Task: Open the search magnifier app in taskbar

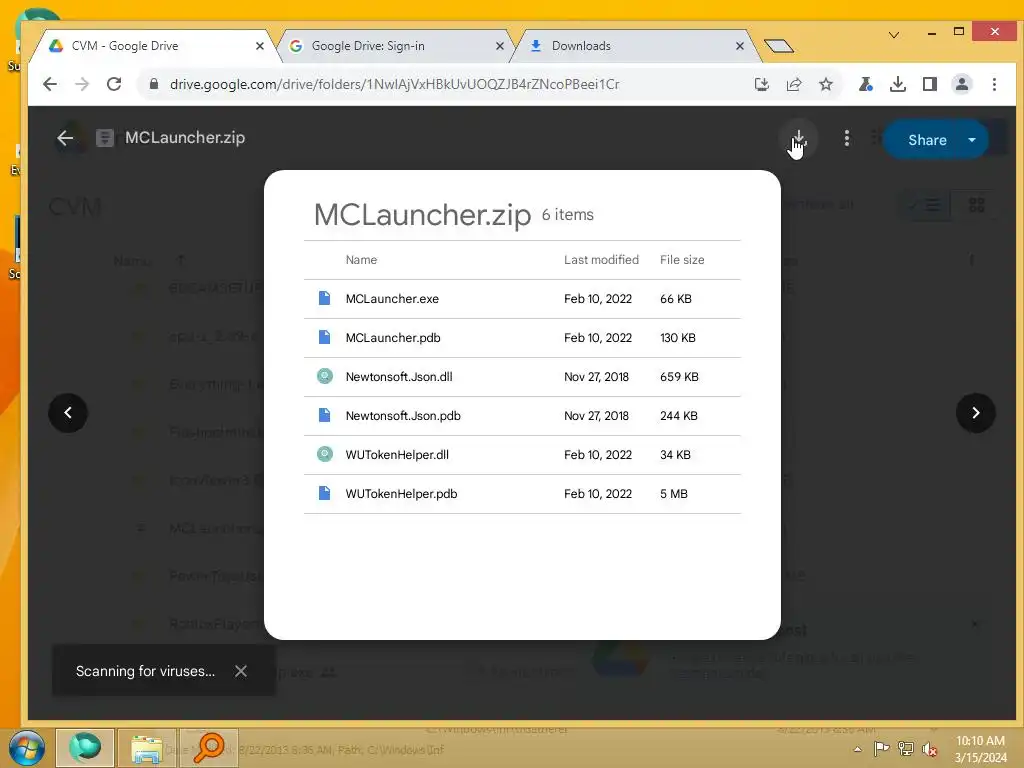Action: click(208, 748)
